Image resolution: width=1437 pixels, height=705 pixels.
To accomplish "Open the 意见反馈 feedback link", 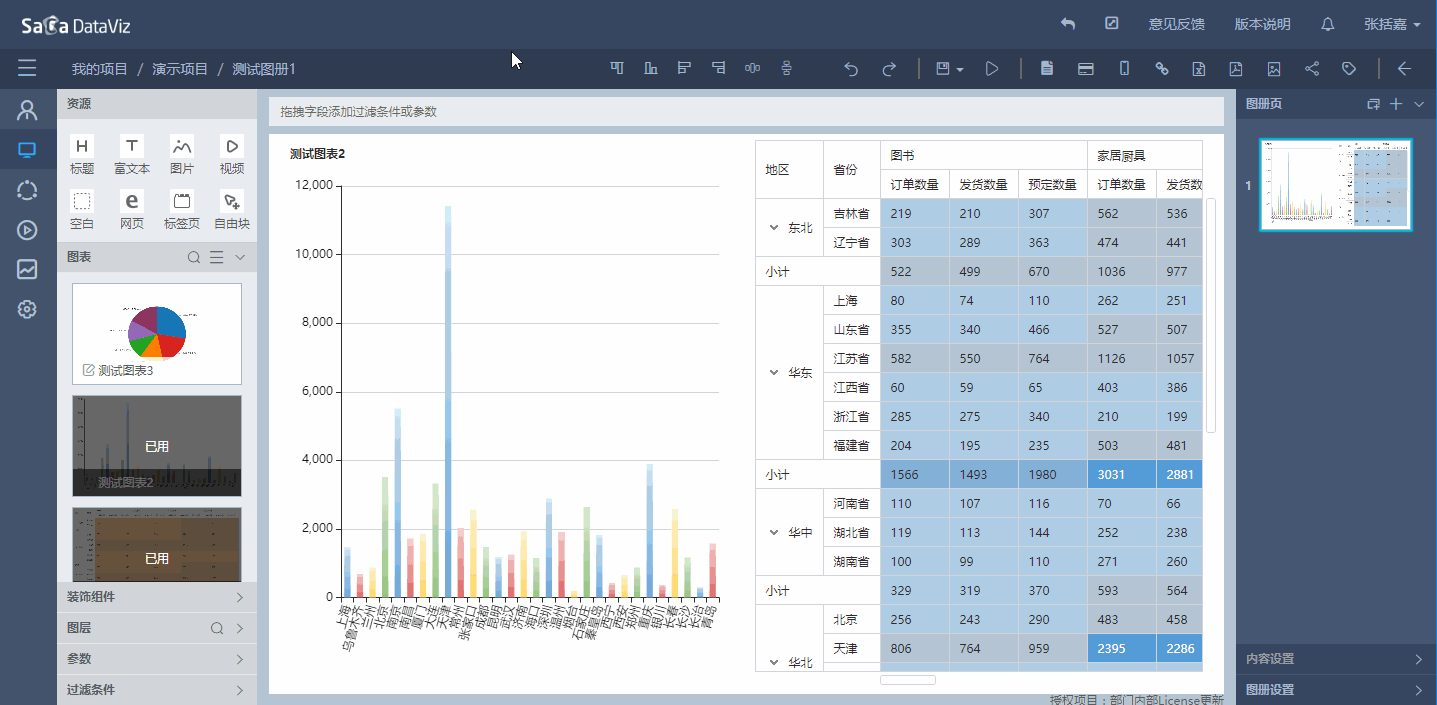I will tap(1176, 24).
